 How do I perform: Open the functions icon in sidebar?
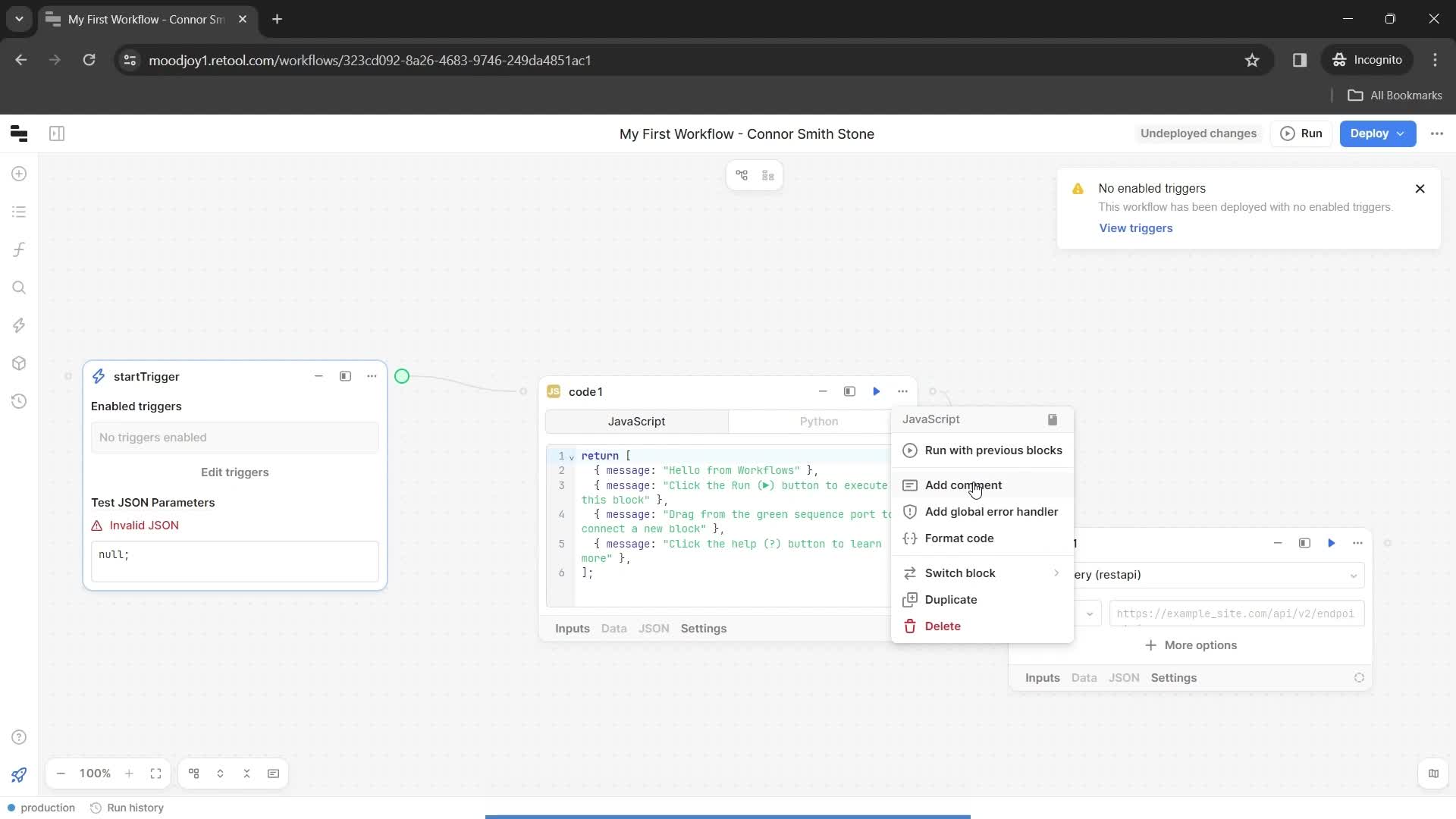click(20, 249)
